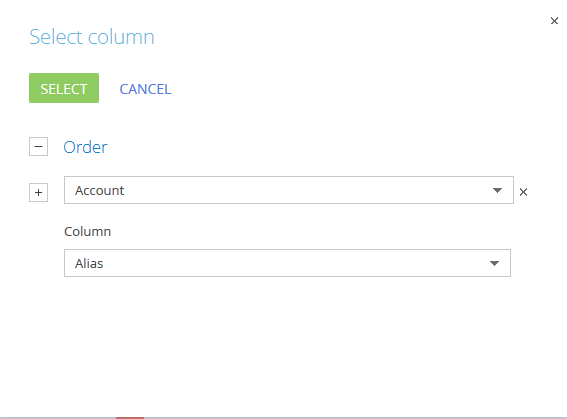
Task: Cancel the column selection
Action: tap(145, 89)
